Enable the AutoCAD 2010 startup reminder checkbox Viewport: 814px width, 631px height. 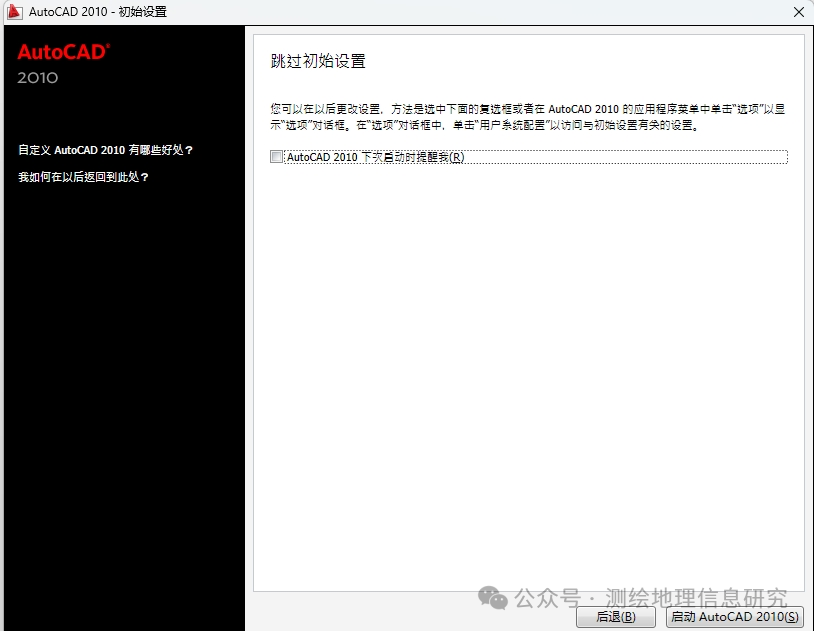click(275, 156)
